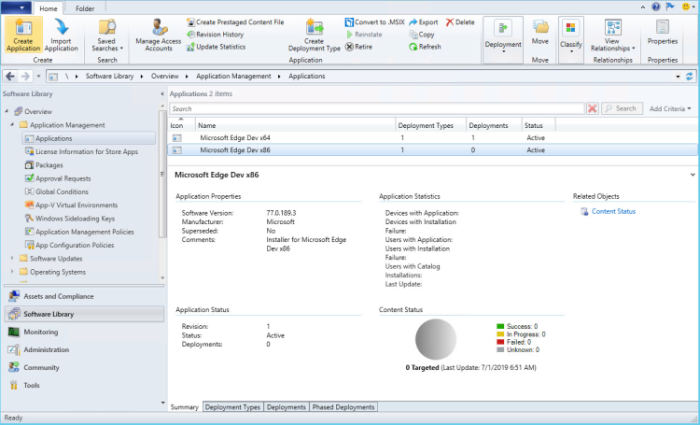Open the Classify dropdown
The image size is (700, 425).
pyautogui.click(x=571, y=38)
